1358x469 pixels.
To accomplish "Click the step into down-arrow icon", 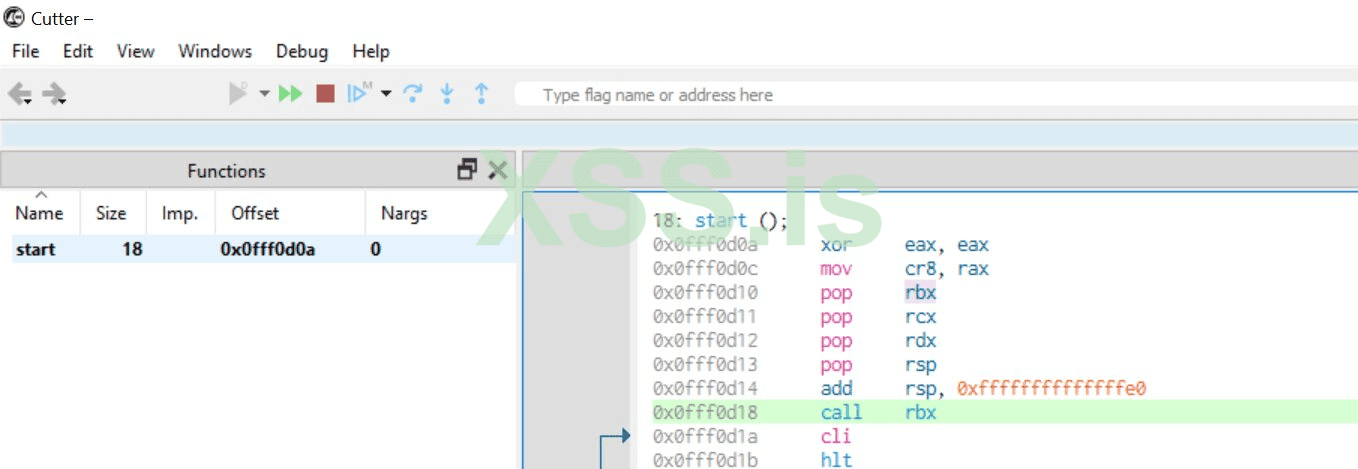I will tap(447, 93).
